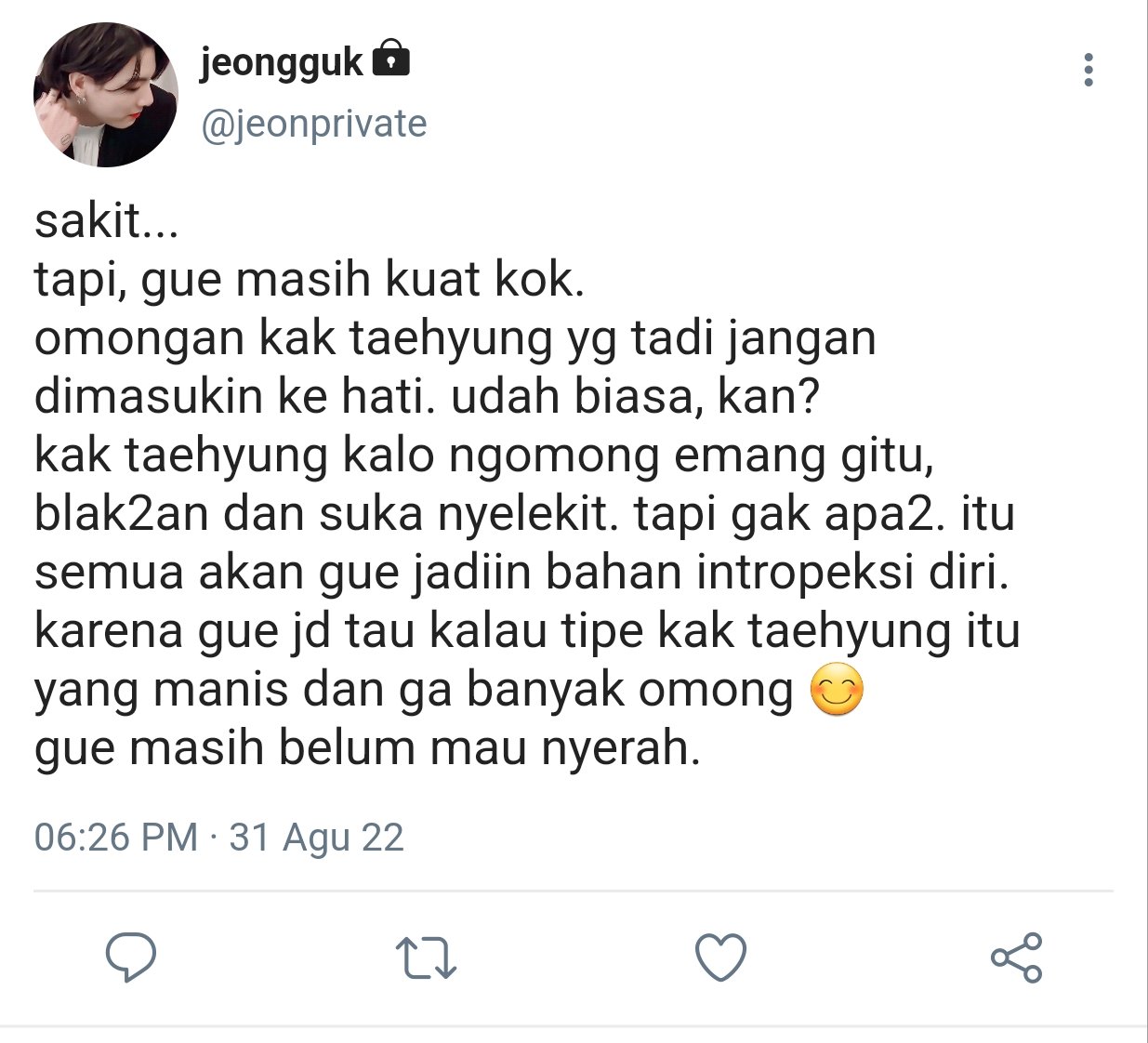Click the horizontal divider below the timestamp
Image resolution: width=1148 pixels, height=1043 pixels.
[574, 891]
